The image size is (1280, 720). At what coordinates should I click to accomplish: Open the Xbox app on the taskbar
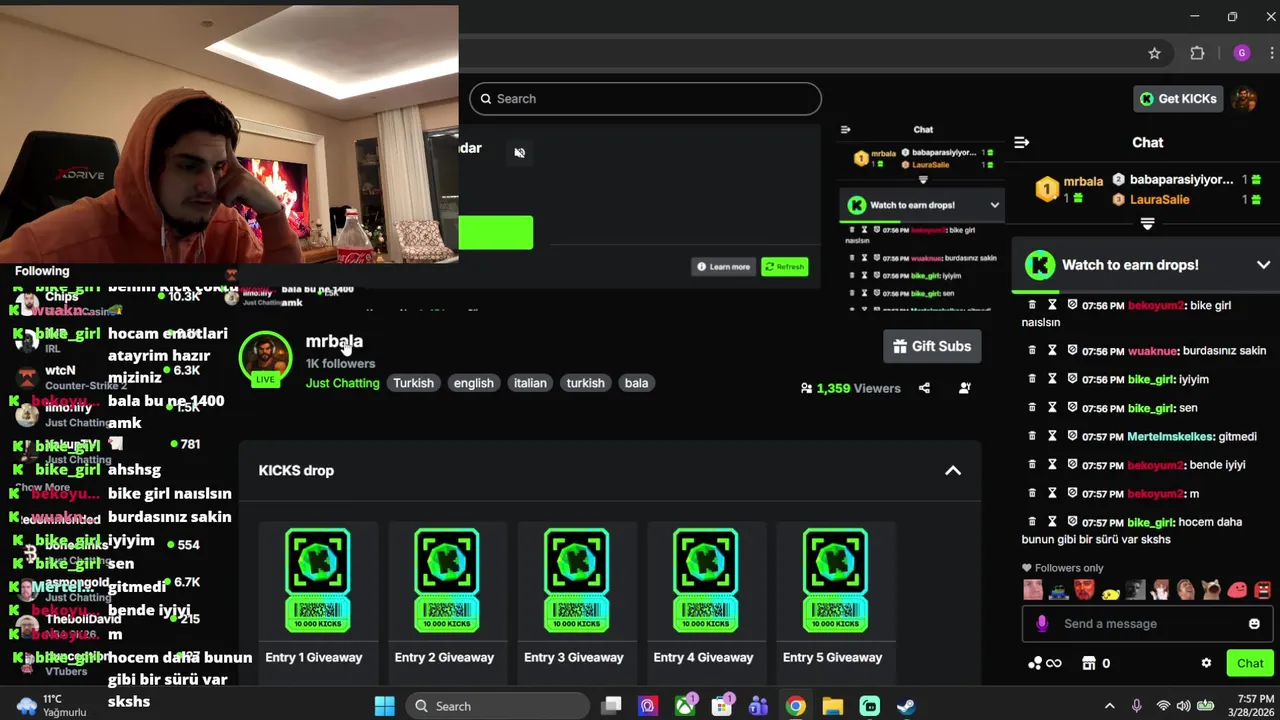685,706
